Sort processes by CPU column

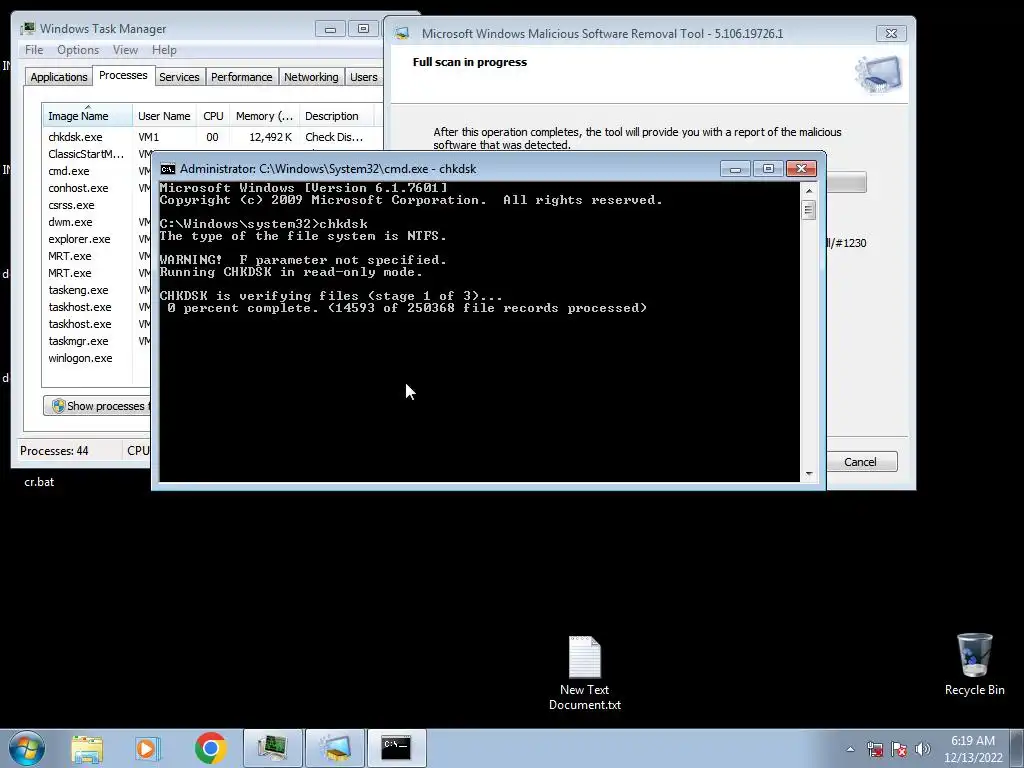(213, 116)
